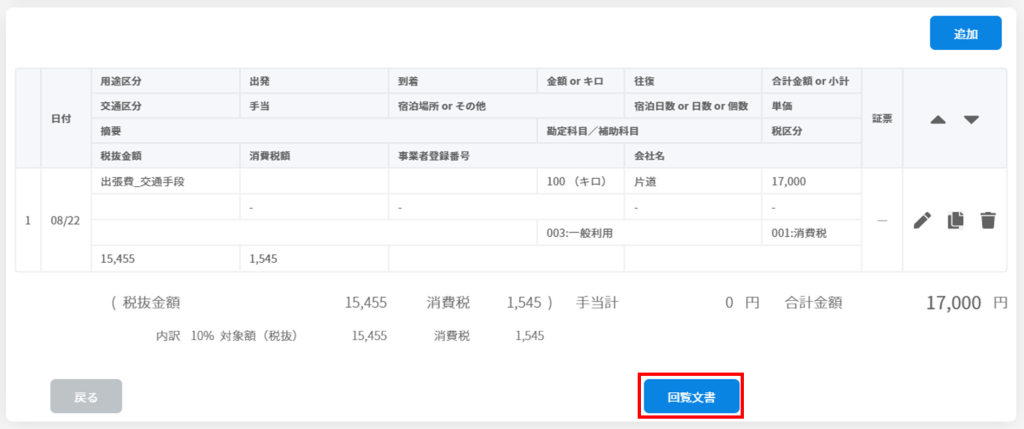Click the 17,000 subtotal cell in row 1
1024x429 pixels.
pyautogui.click(x=812, y=182)
